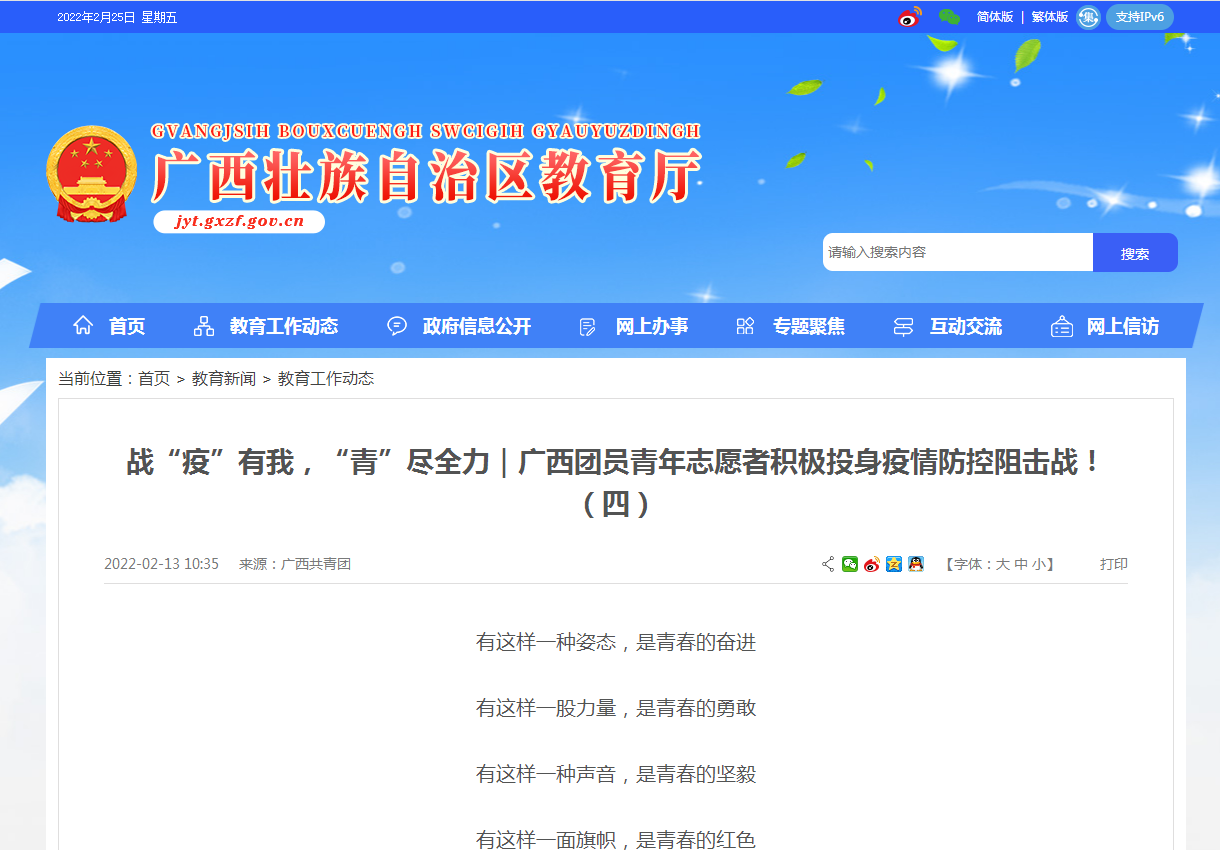1220x850 pixels.
Task: Click the 搜索 search button
Action: click(x=1135, y=253)
